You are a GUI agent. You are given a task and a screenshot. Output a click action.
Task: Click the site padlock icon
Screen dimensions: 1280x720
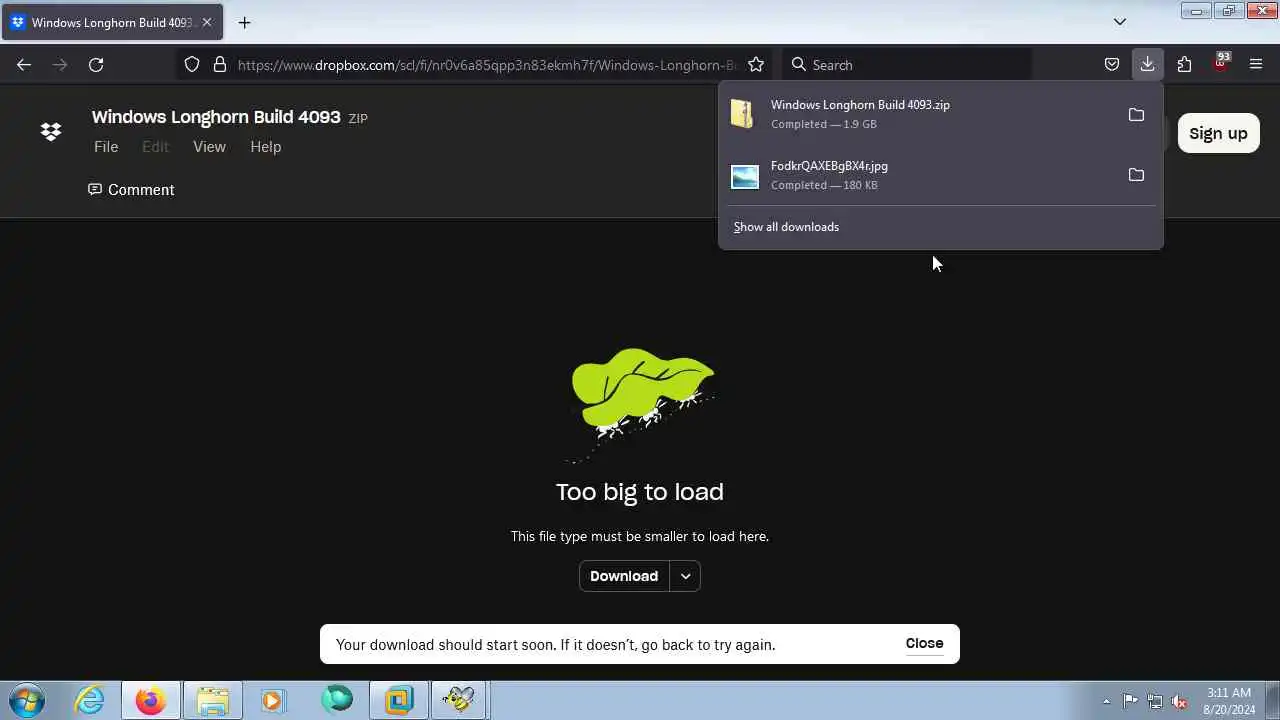(x=220, y=65)
